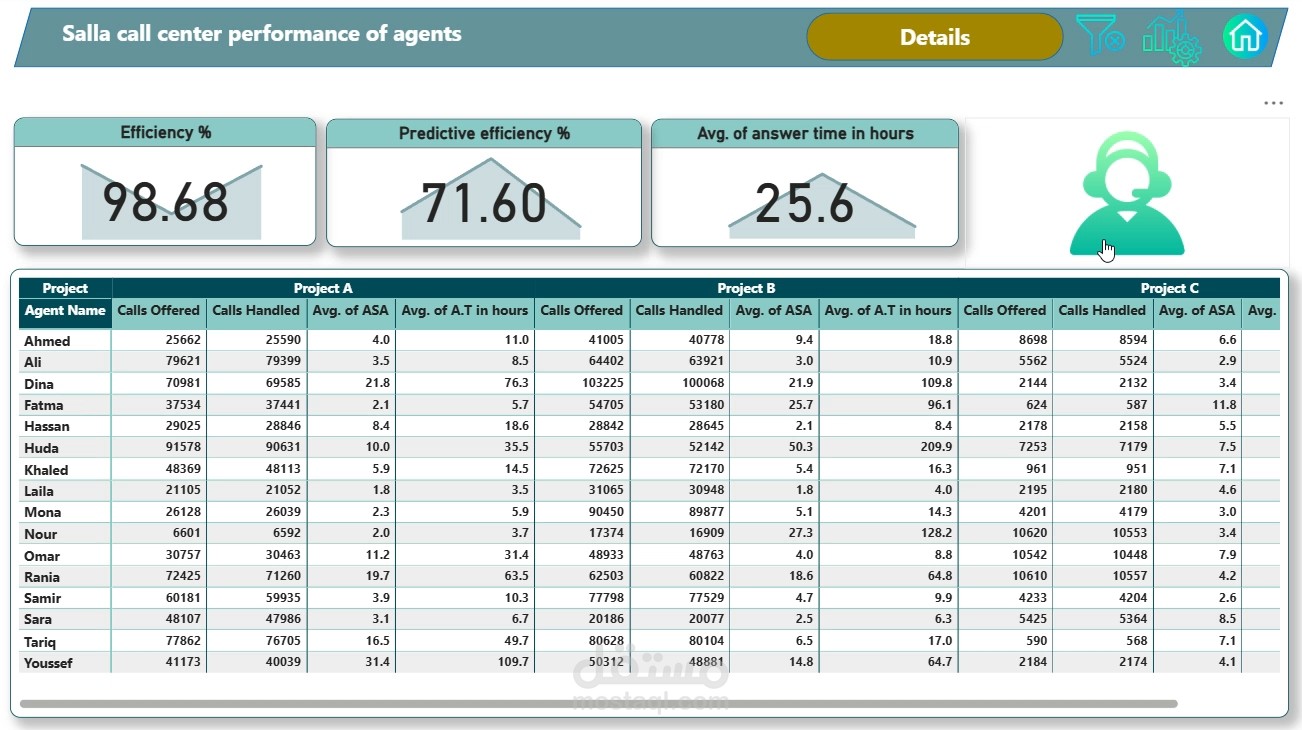Select the Rania agent row

[x=649, y=576]
